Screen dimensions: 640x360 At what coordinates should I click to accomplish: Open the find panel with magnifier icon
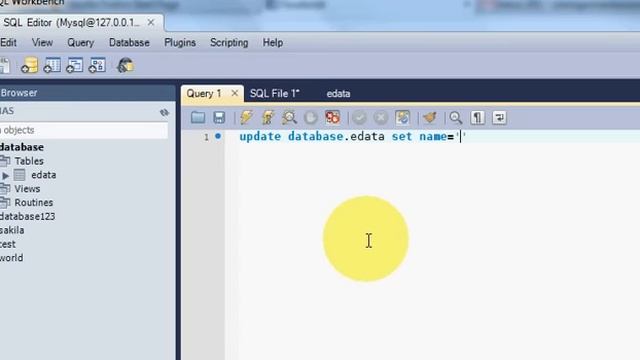tap(456, 118)
